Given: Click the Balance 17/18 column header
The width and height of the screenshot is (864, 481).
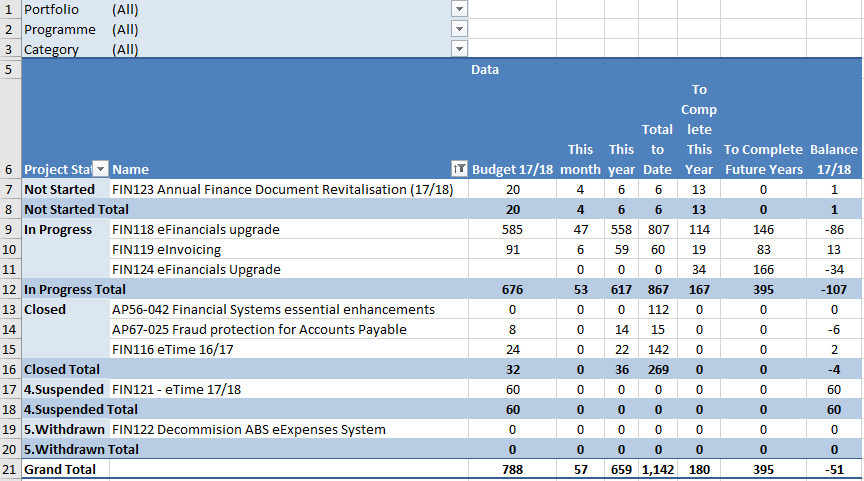Looking at the screenshot, I should click(x=834, y=159).
